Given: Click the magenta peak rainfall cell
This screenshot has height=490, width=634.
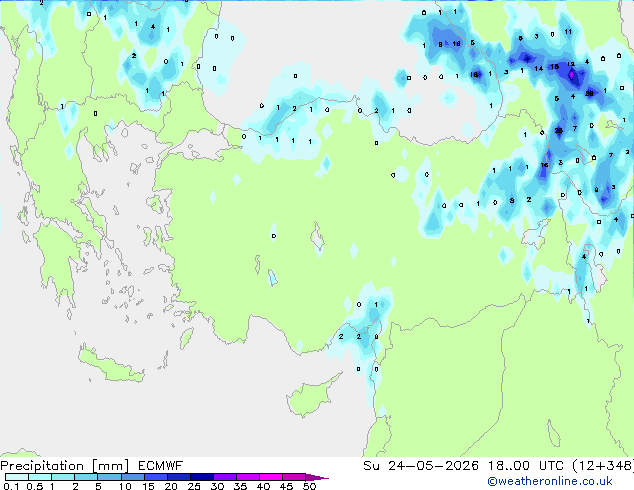Looking at the screenshot, I should click(571, 75).
